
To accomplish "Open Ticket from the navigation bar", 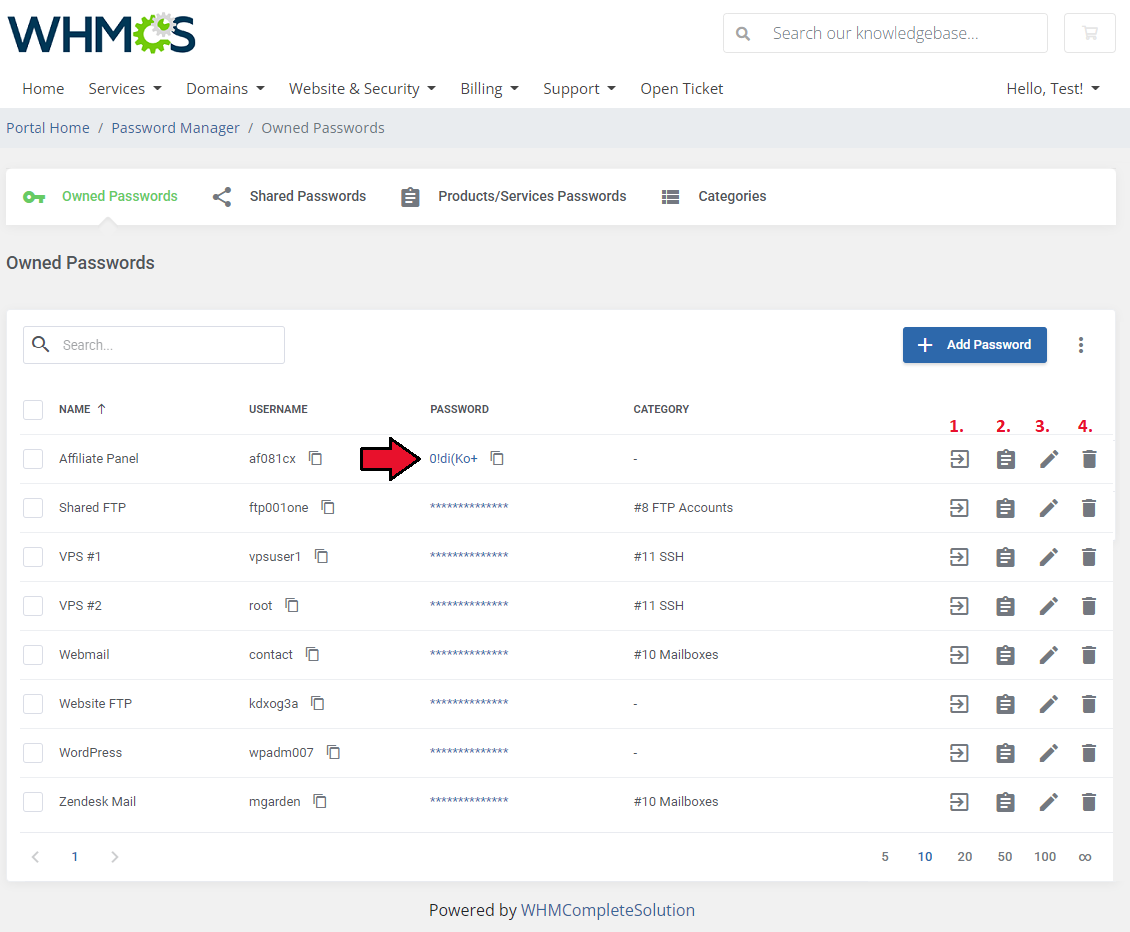I will (682, 89).
